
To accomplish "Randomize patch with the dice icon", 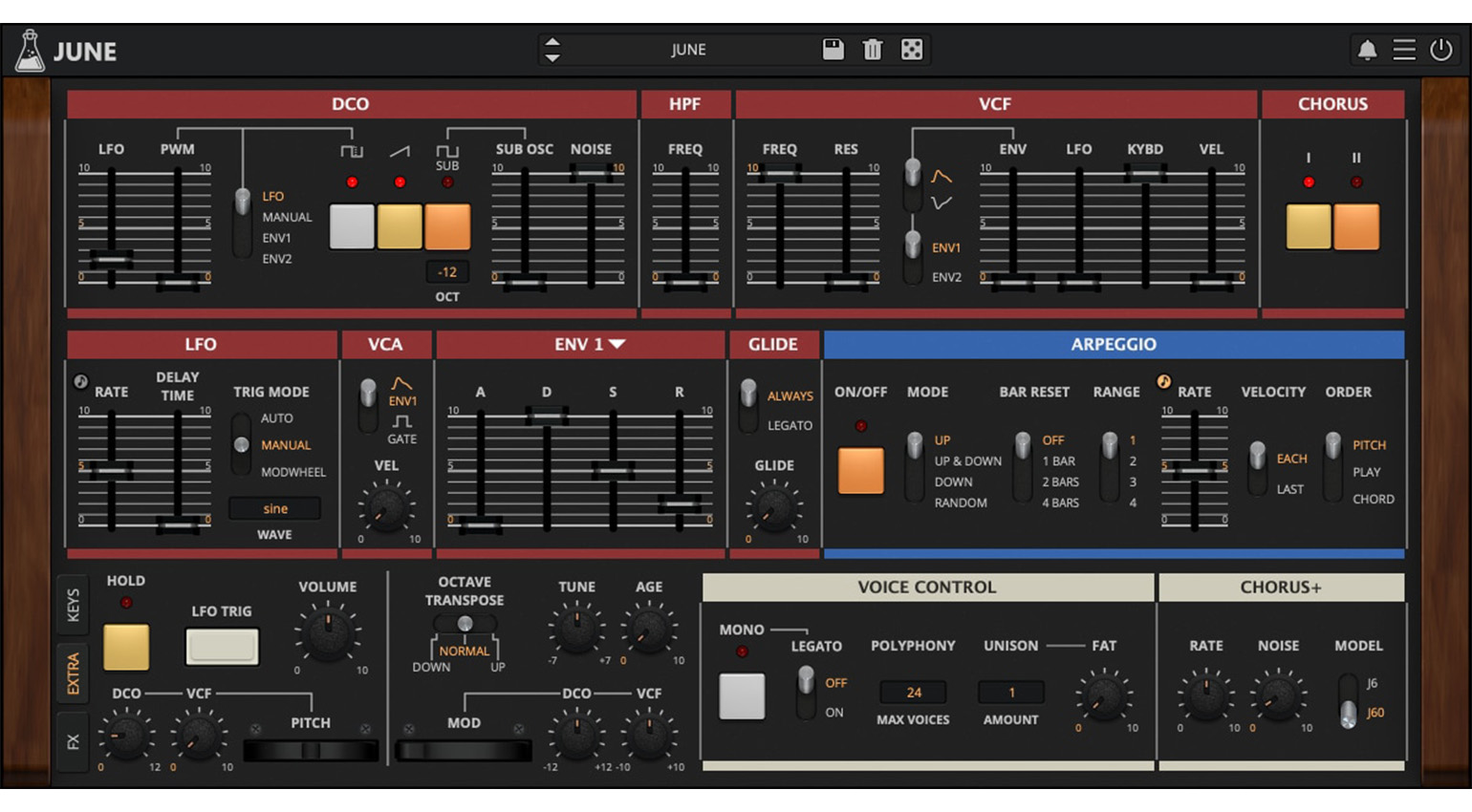I will pyautogui.click(x=912, y=50).
